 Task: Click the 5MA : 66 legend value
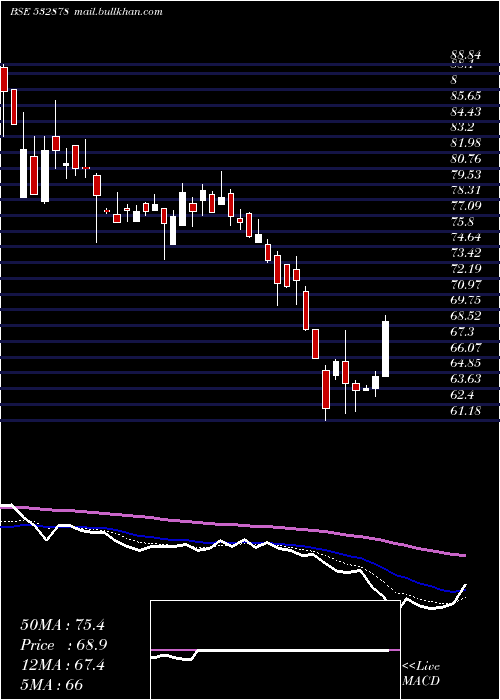(52, 685)
